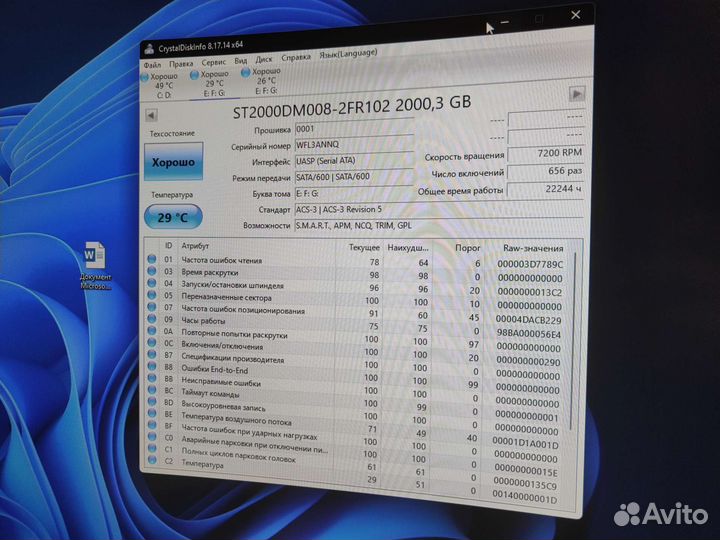Click the 29 °C temperature button

[x=173, y=217]
